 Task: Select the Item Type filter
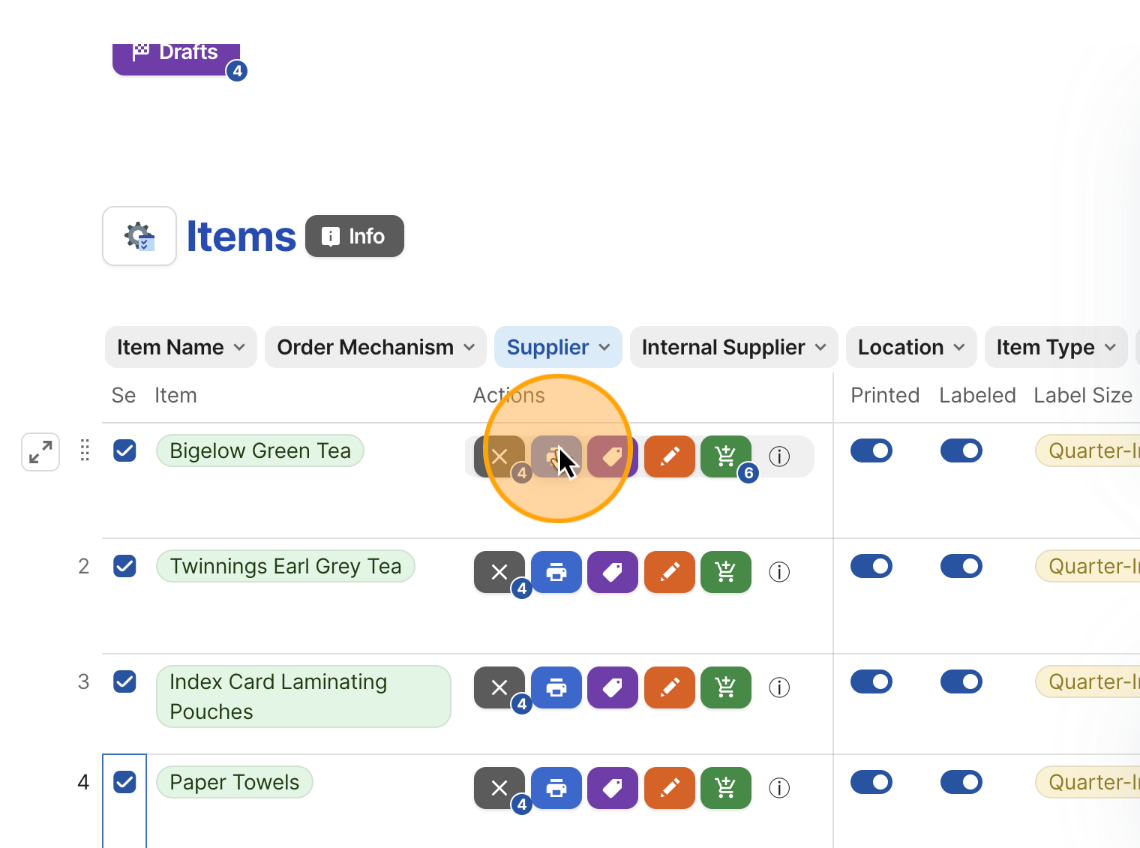[x=1056, y=347]
